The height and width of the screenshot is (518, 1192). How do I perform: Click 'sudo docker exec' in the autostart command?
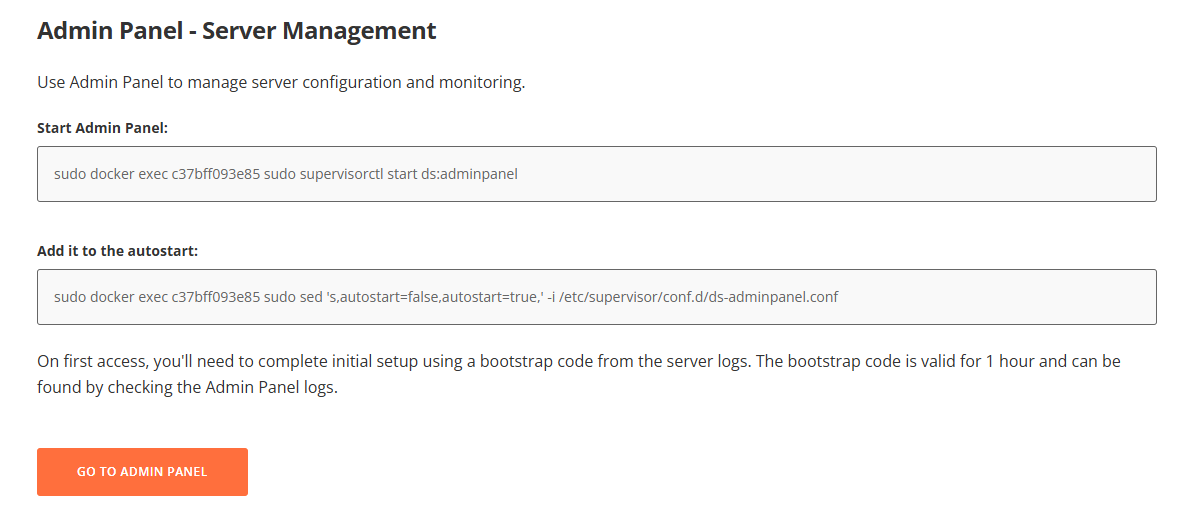(109, 297)
